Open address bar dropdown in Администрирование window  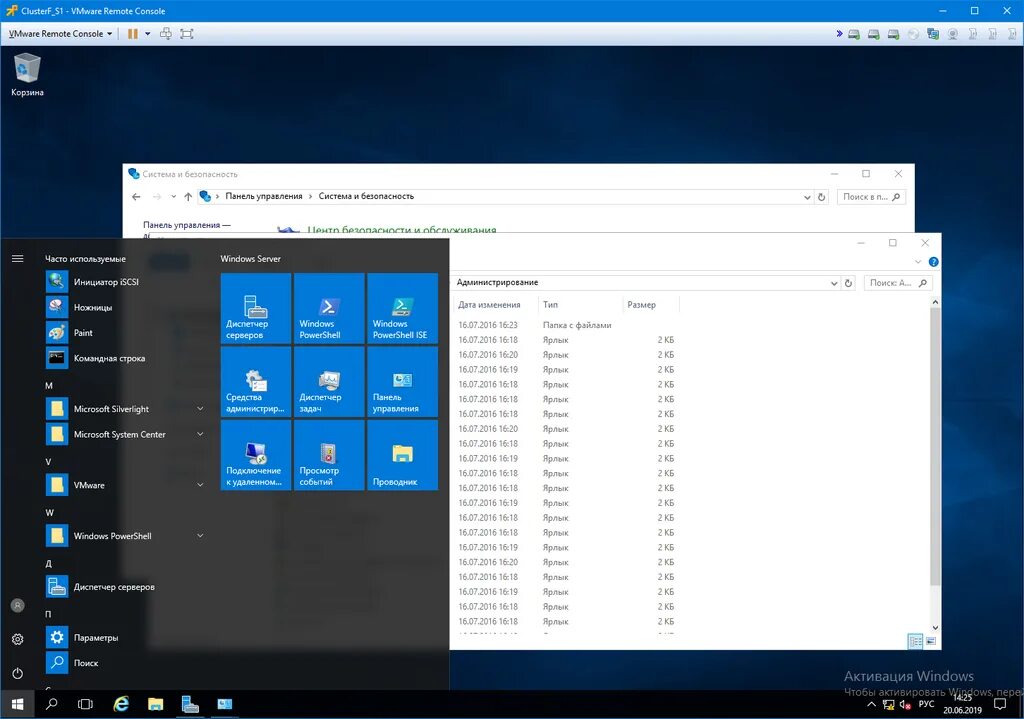click(834, 283)
